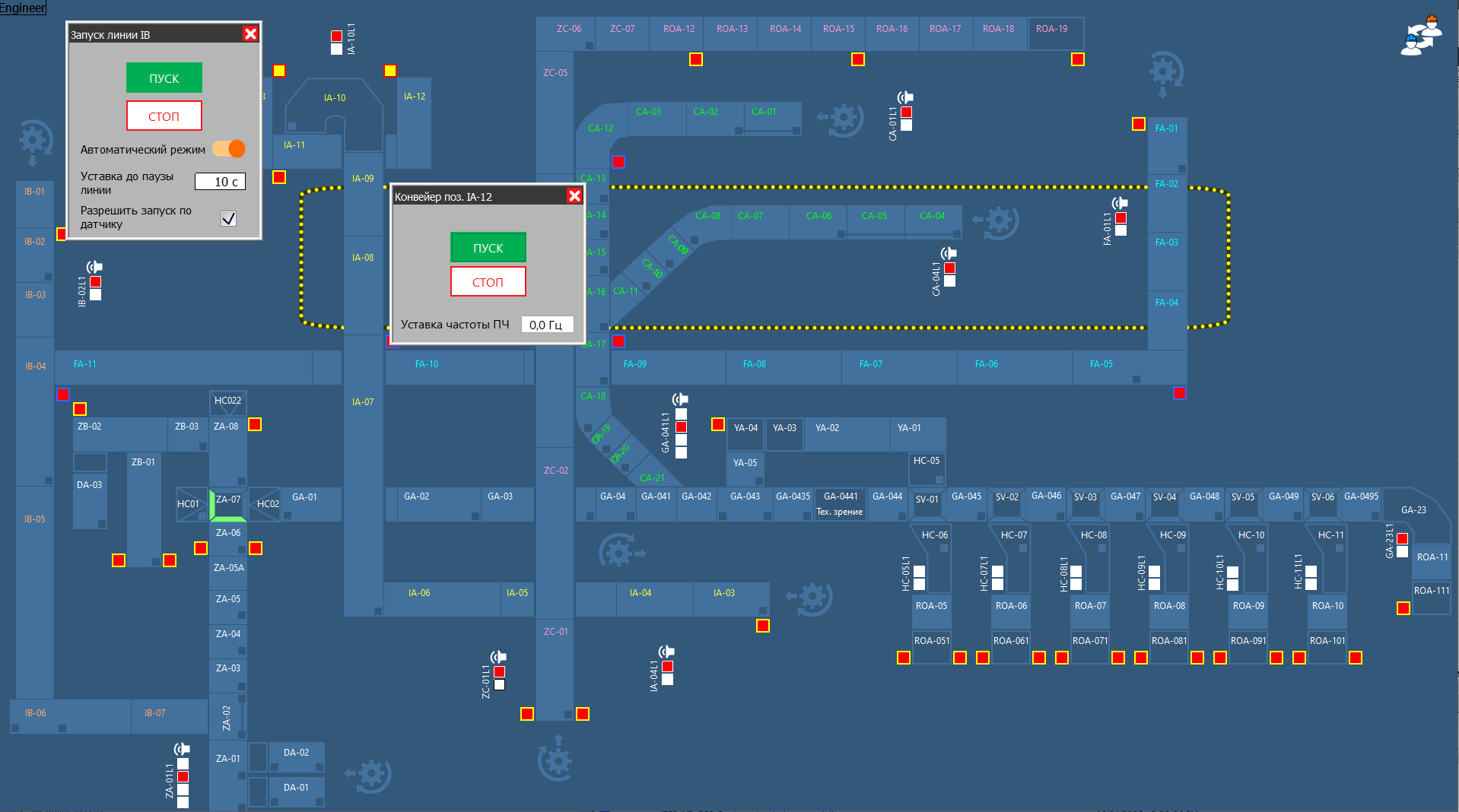Screen dimensions: 1459x812
Task: Click conveyor IB-05
Action: [35, 593]
